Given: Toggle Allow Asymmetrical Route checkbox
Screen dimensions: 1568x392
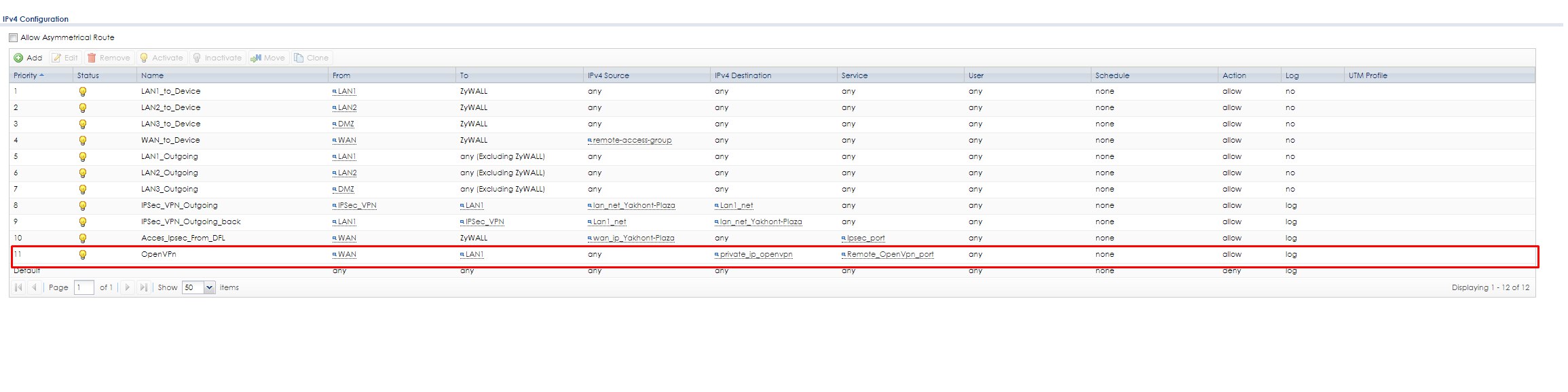Looking at the screenshot, I should coord(14,38).
